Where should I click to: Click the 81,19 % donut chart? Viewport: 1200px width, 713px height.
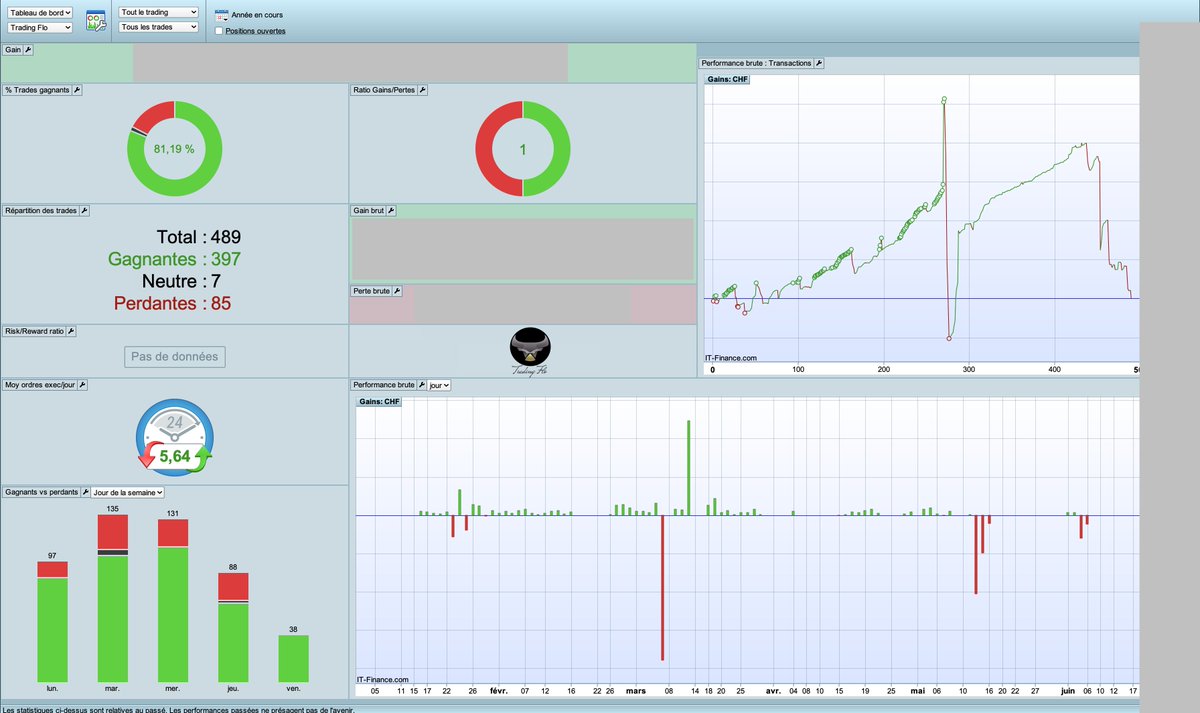click(174, 148)
